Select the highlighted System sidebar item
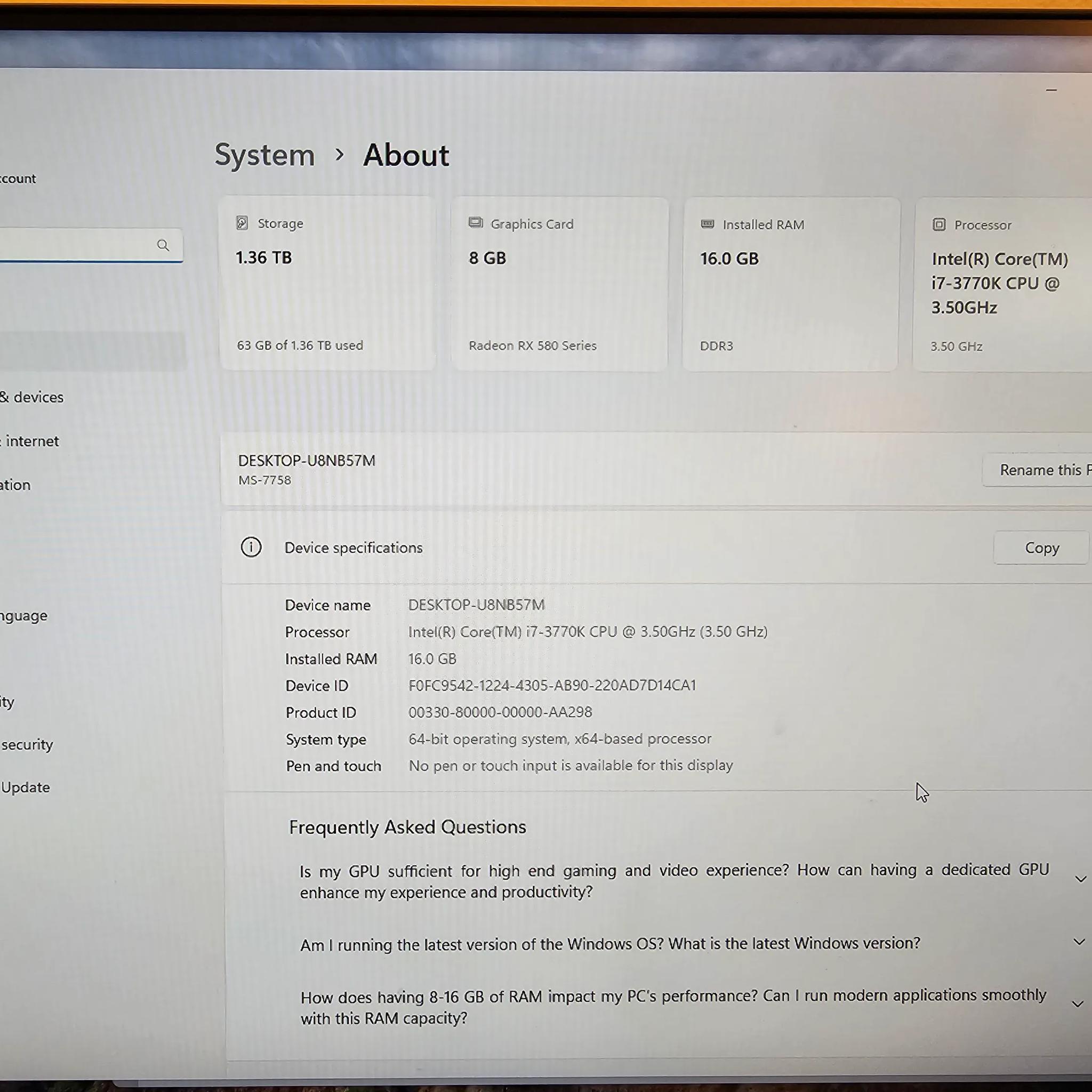The height and width of the screenshot is (1092, 1092). click(93, 351)
